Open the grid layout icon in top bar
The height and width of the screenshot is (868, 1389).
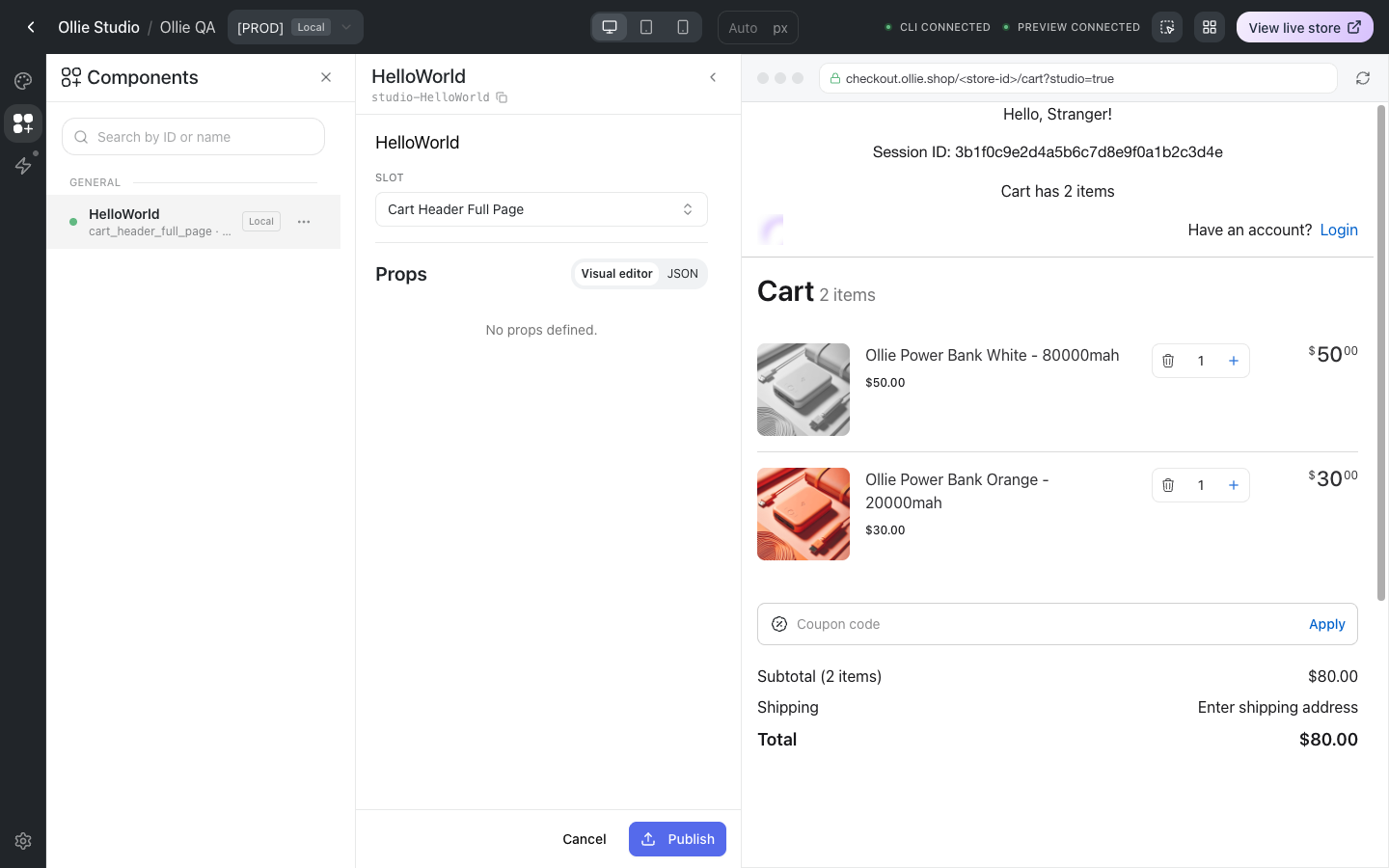tap(1210, 27)
